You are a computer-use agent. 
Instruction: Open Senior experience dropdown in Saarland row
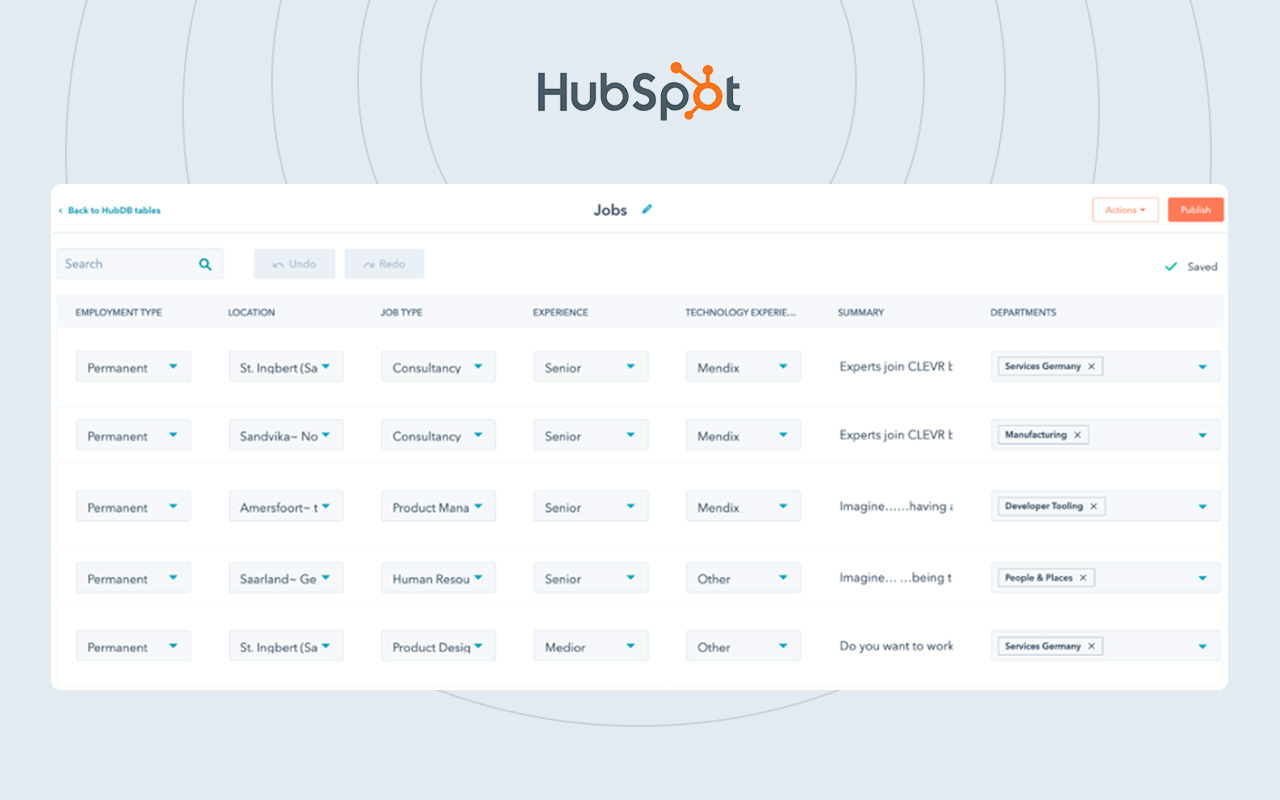591,578
